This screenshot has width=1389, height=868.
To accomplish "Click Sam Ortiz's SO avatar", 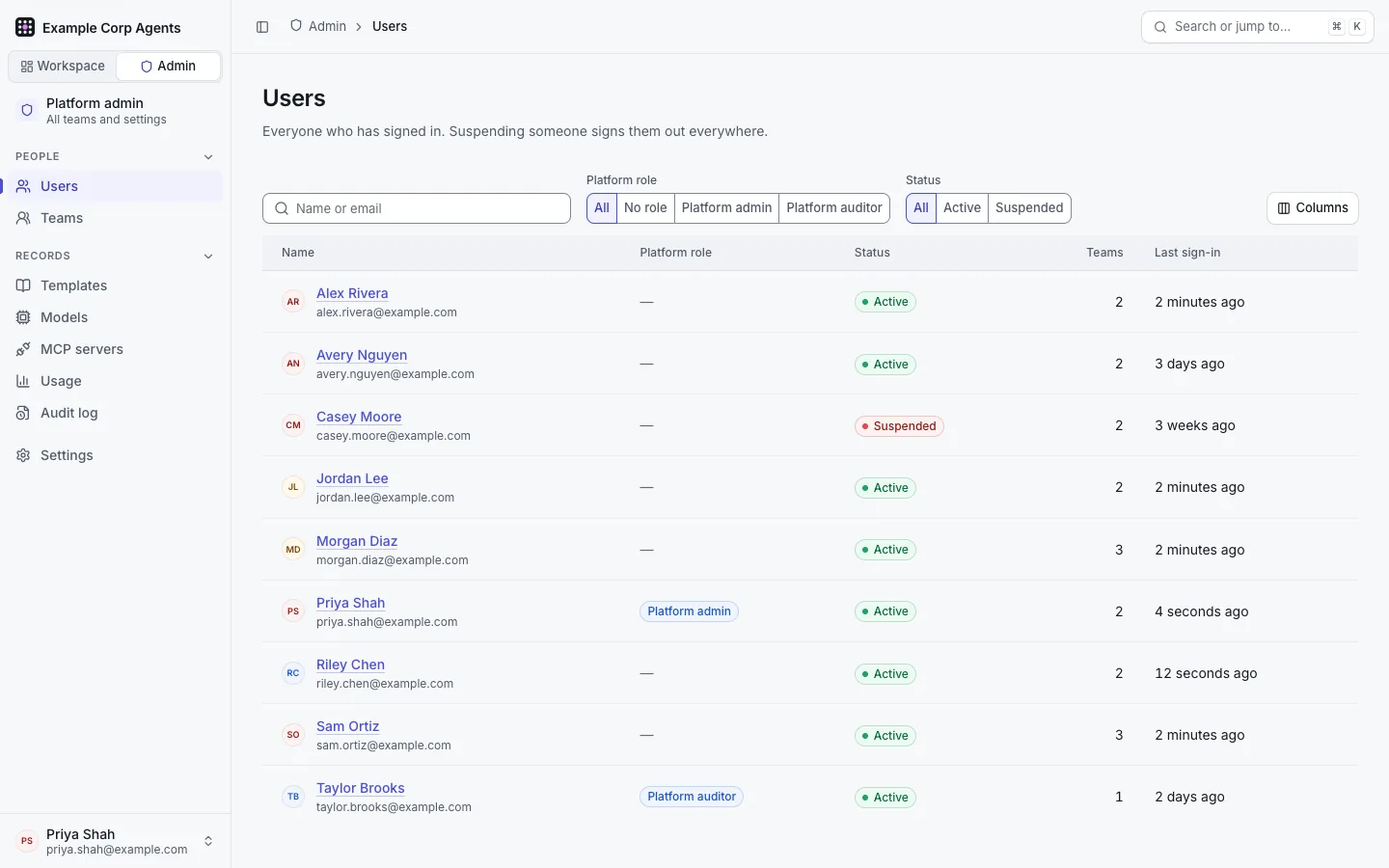I will click(x=293, y=735).
